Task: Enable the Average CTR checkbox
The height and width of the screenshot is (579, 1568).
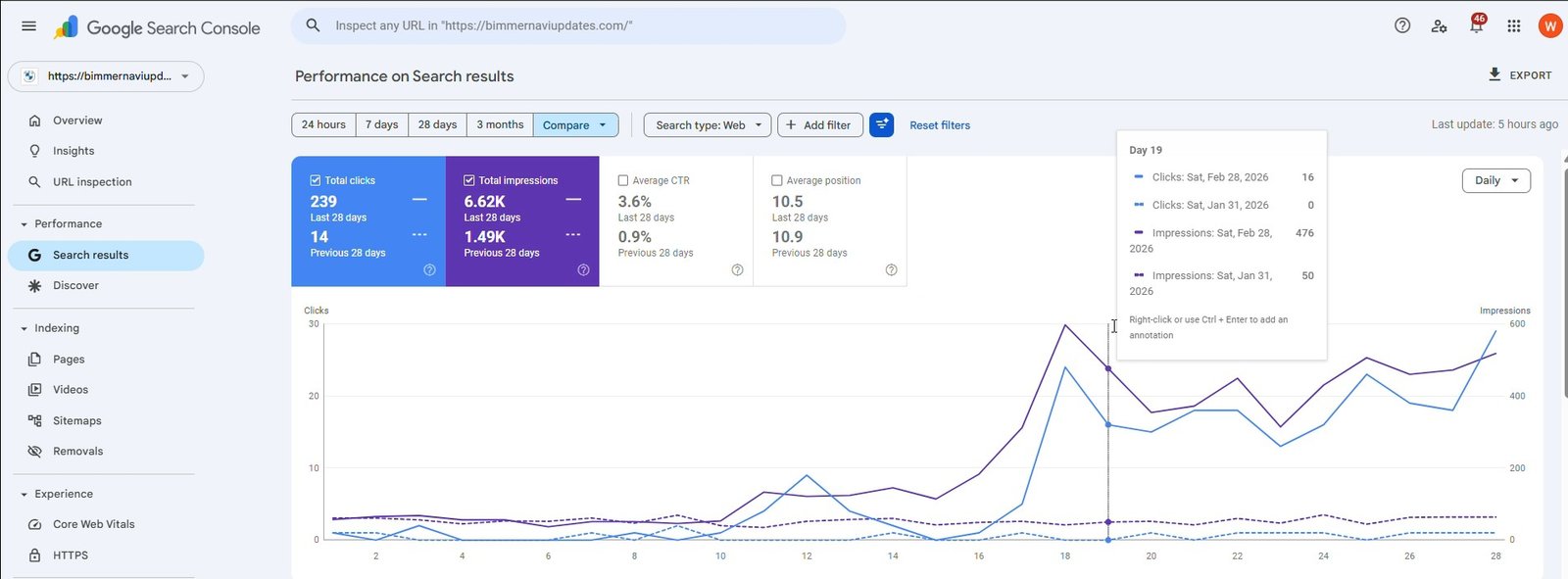Action: pyautogui.click(x=623, y=180)
